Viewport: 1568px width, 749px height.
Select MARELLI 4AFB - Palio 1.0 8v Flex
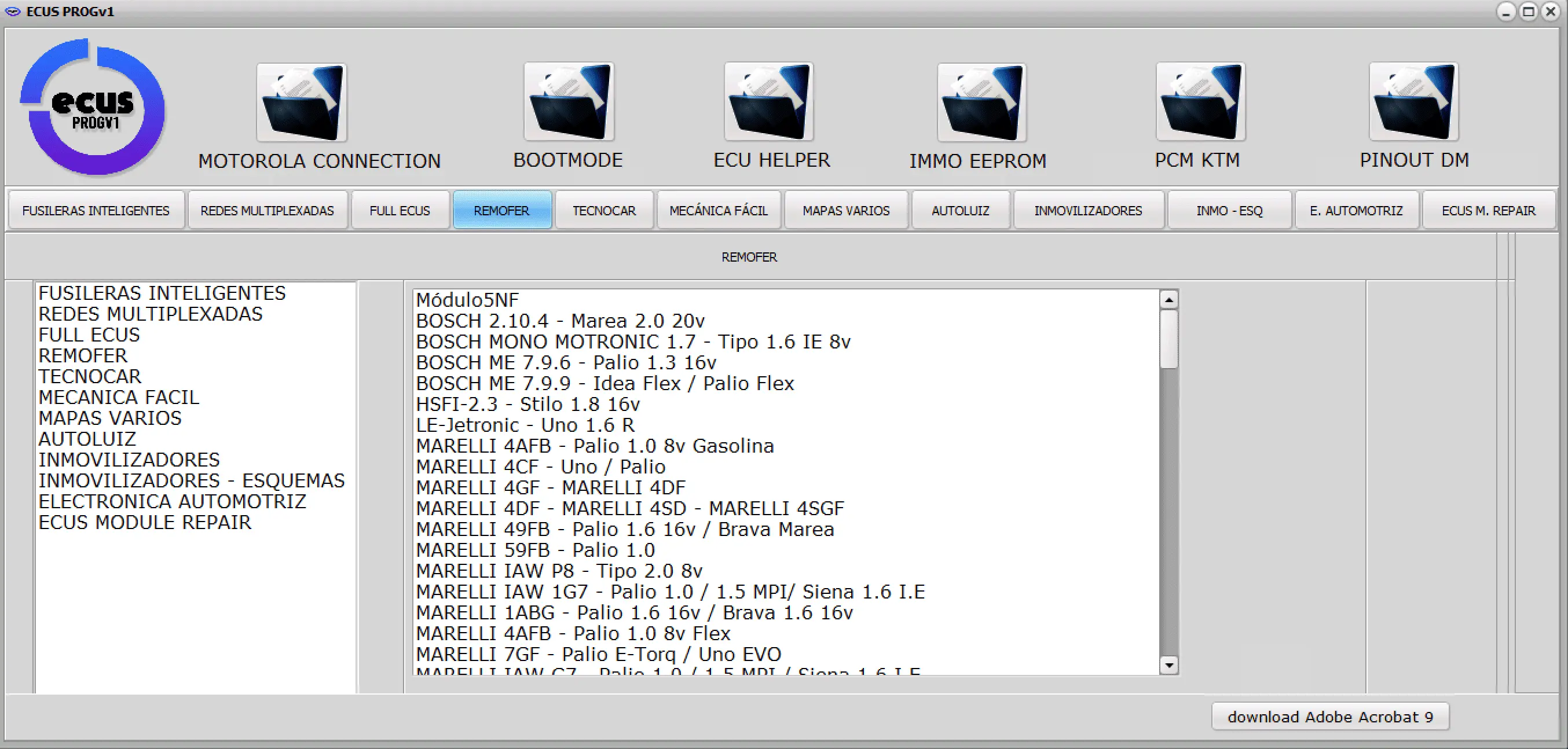click(x=573, y=633)
